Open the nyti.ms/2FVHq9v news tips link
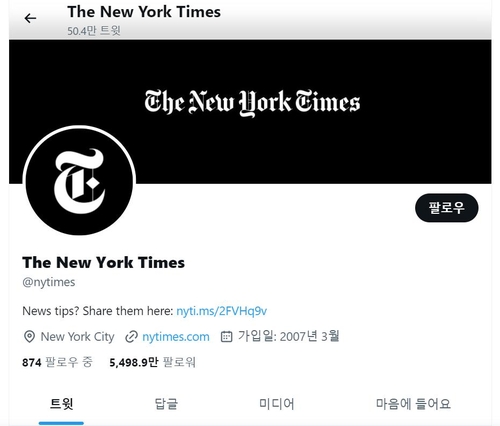The height and width of the screenshot is (426, 500). tap(222, 311)
